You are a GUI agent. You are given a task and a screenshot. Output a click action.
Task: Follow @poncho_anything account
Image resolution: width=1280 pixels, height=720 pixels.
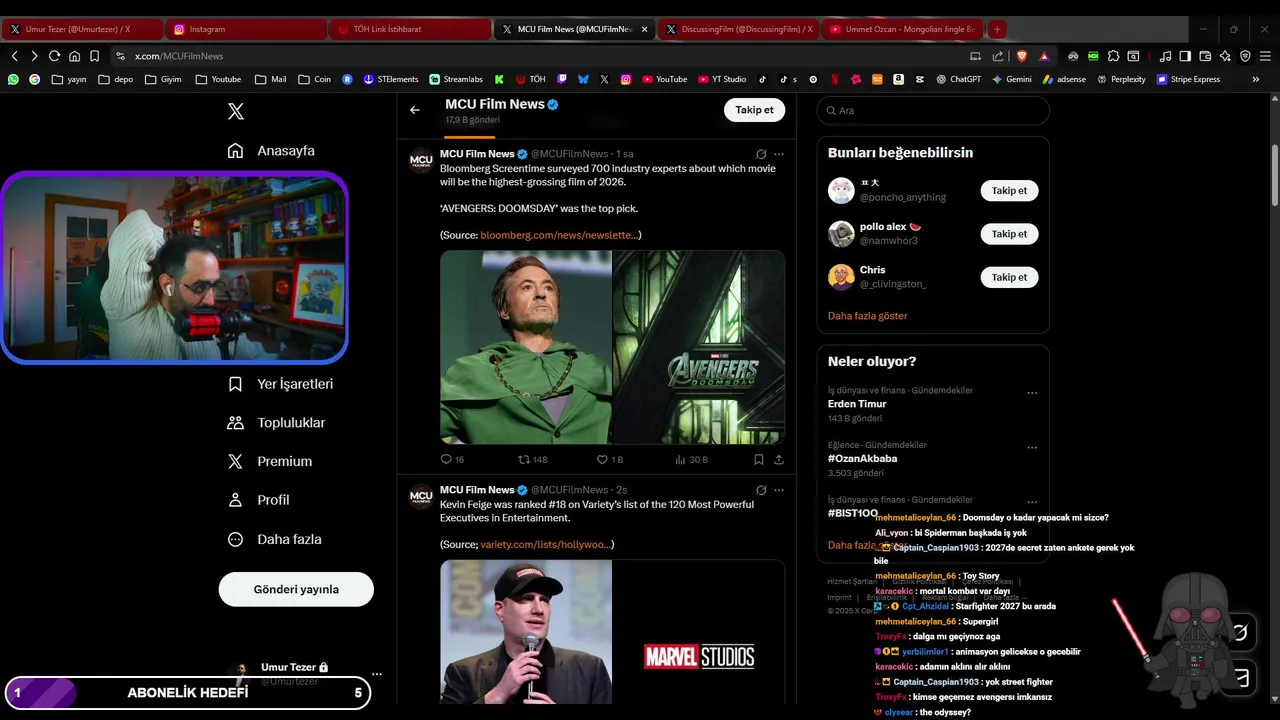click(1009, 191)
